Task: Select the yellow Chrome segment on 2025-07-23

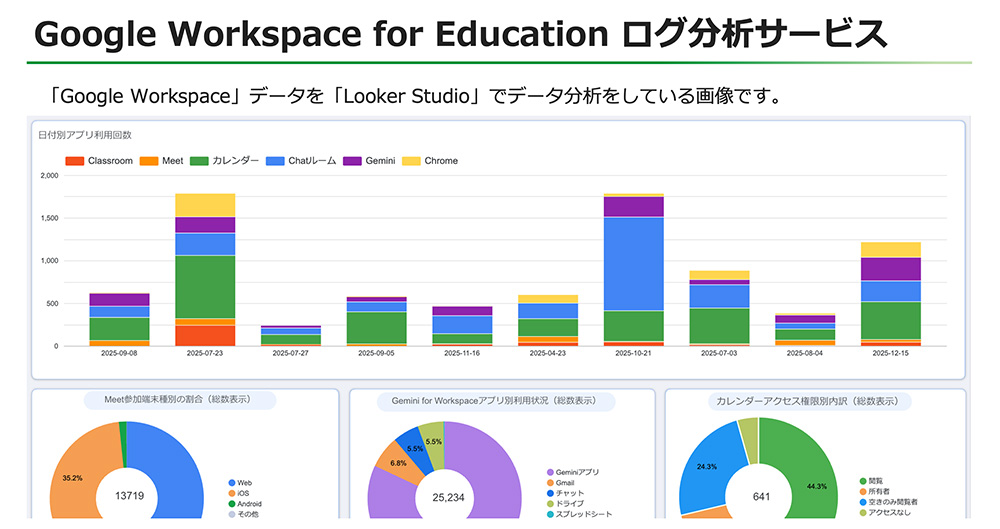Action: click(205, 205)
